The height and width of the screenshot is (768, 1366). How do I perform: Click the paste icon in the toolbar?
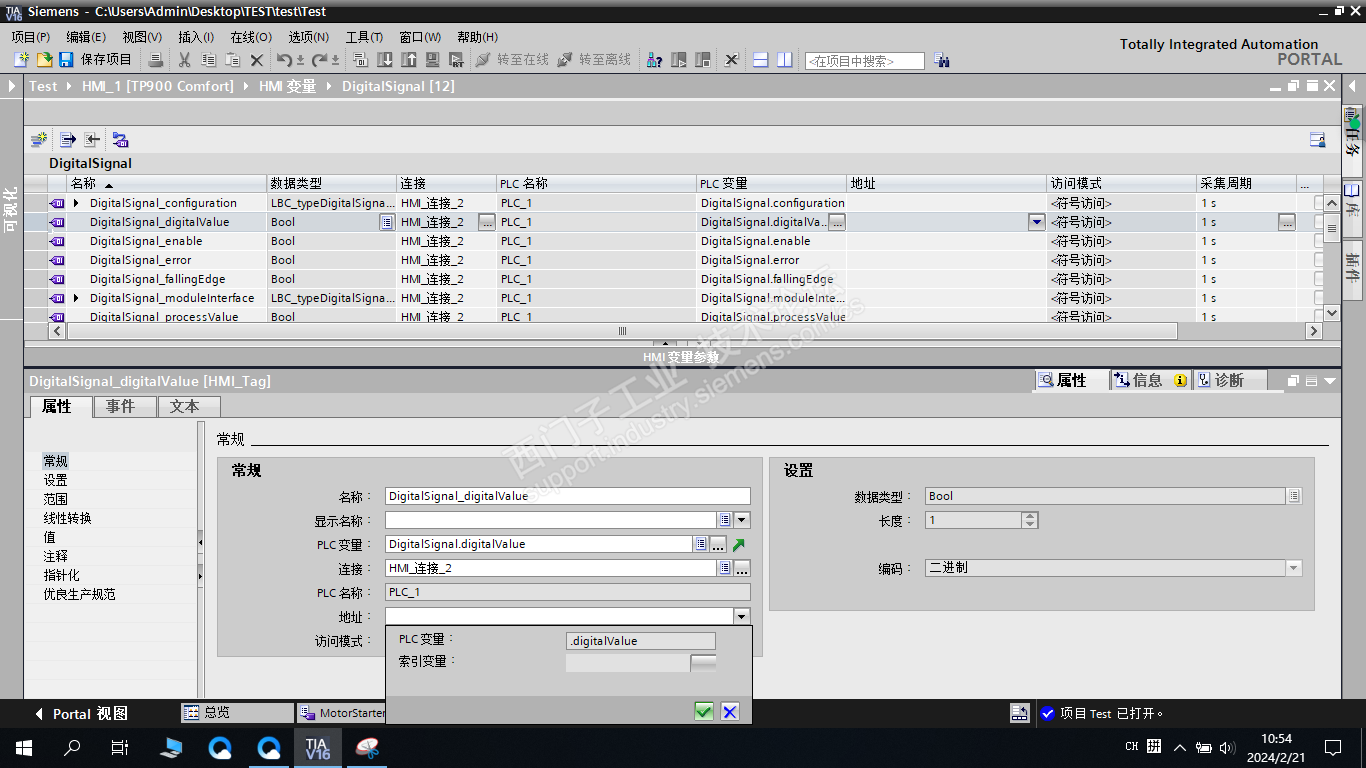tap(232, 60)
